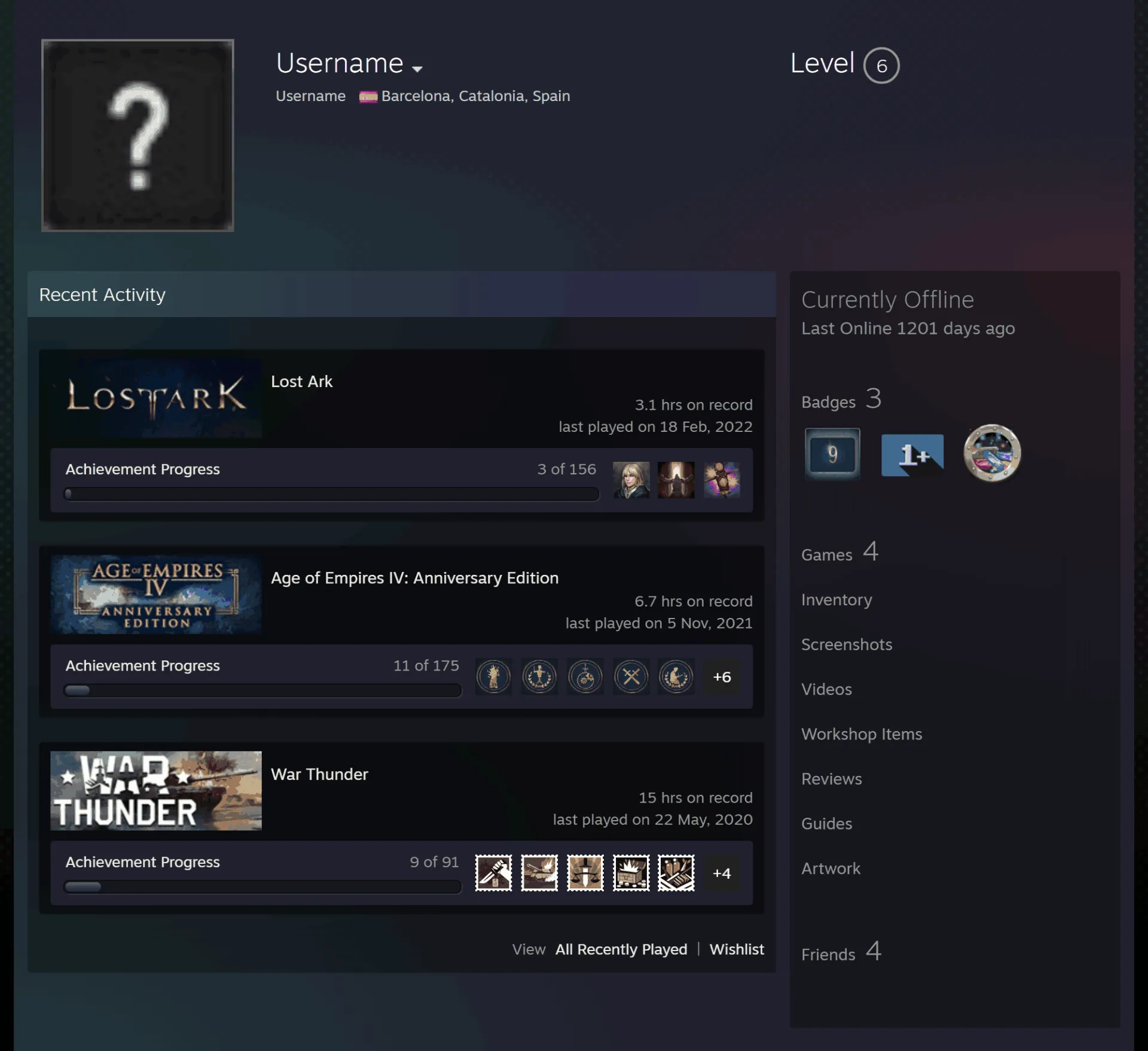The height and width of the screenshot is (1051, 1148).
Task: Click the Spain flag icon beside Barcelona
Action: tap(368, 97)
